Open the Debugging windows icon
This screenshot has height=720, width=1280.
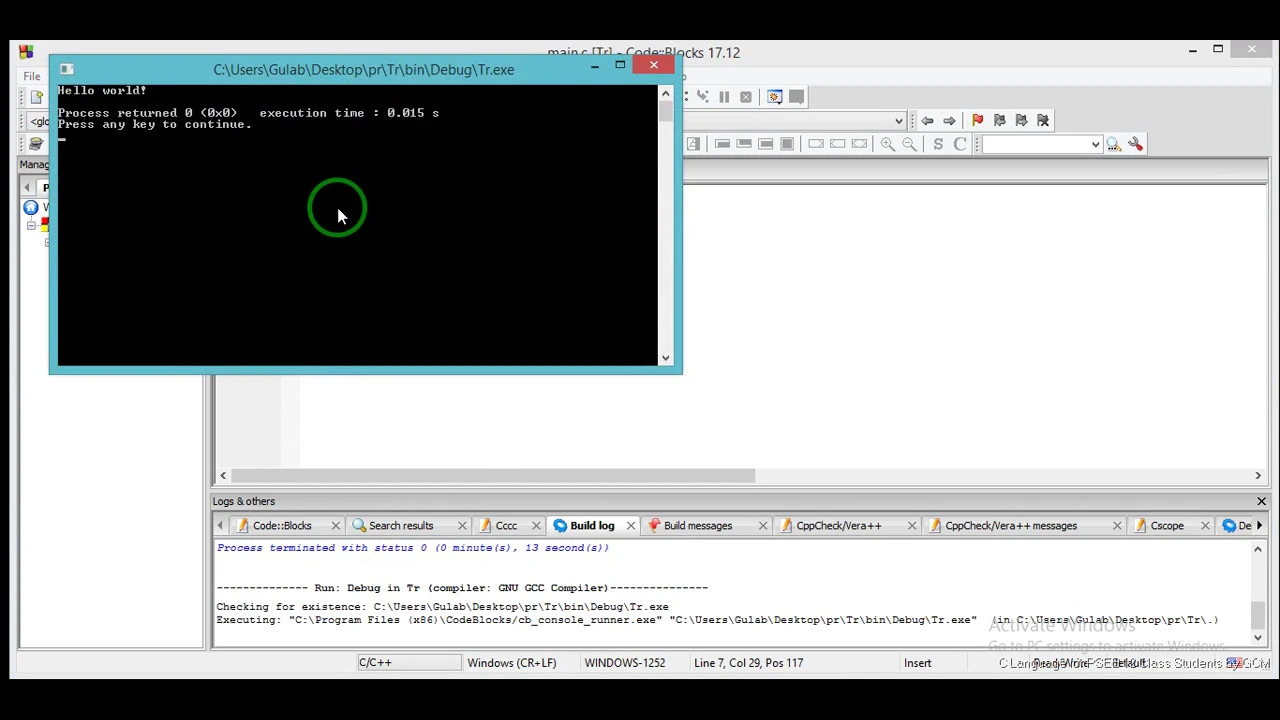pos(774,97)
